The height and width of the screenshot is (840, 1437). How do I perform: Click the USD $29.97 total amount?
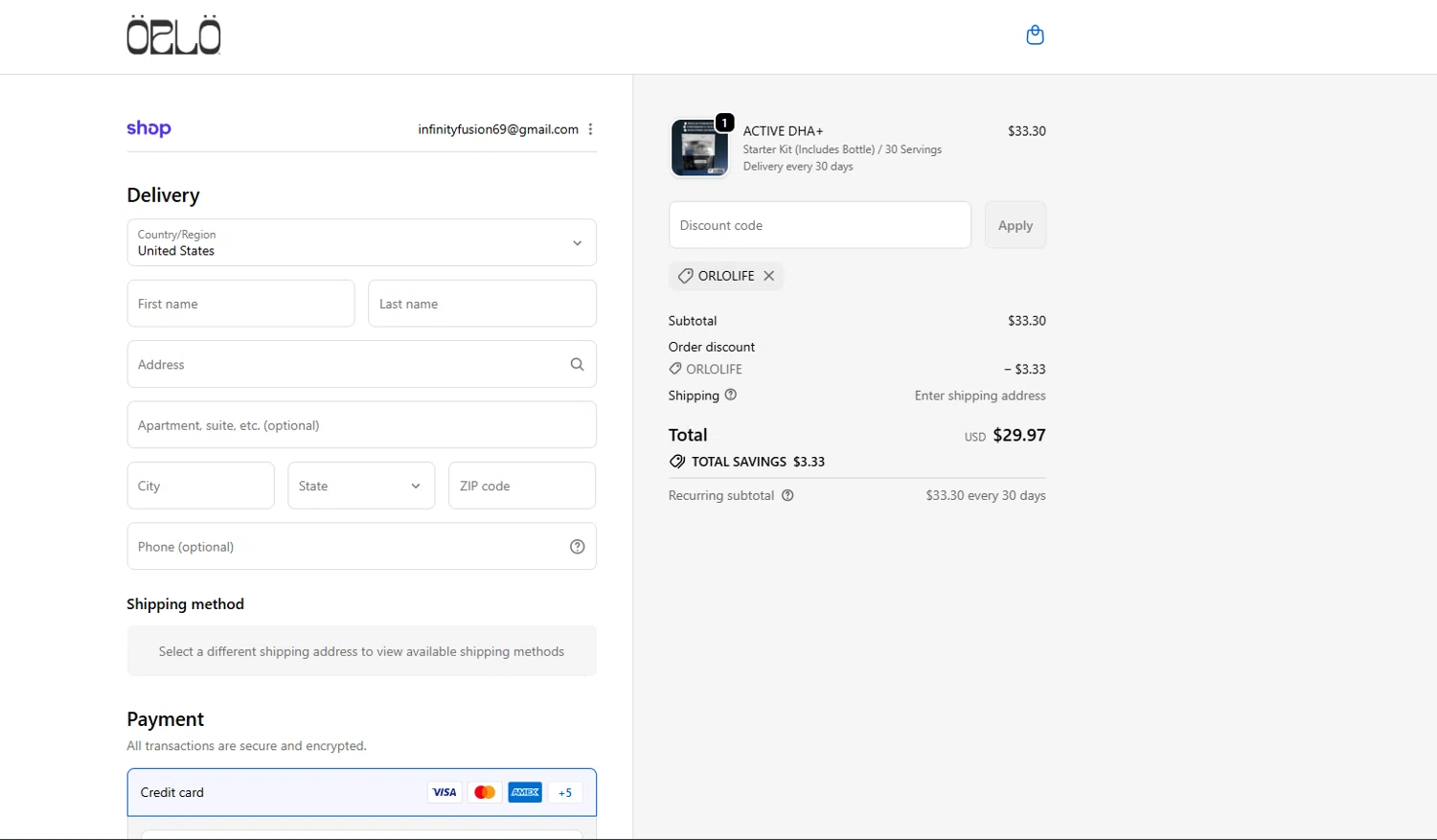click(x=1005, y=435)
